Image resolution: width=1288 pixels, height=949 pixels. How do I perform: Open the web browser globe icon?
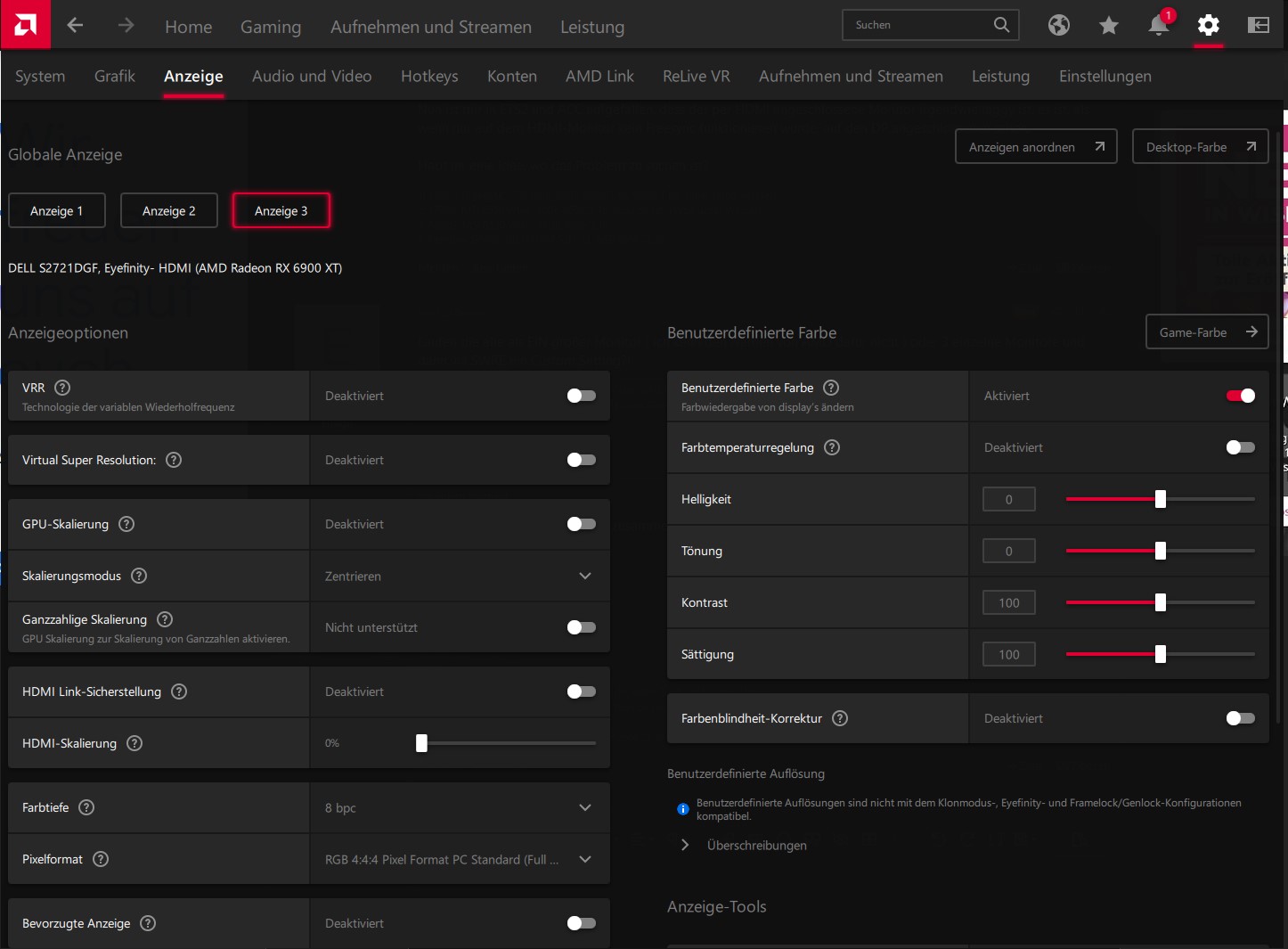coord(1058,25)
